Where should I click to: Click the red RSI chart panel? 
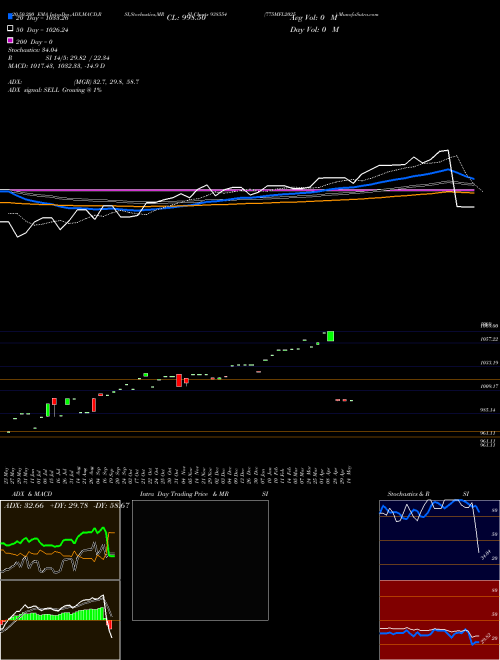tap(439, 620)
